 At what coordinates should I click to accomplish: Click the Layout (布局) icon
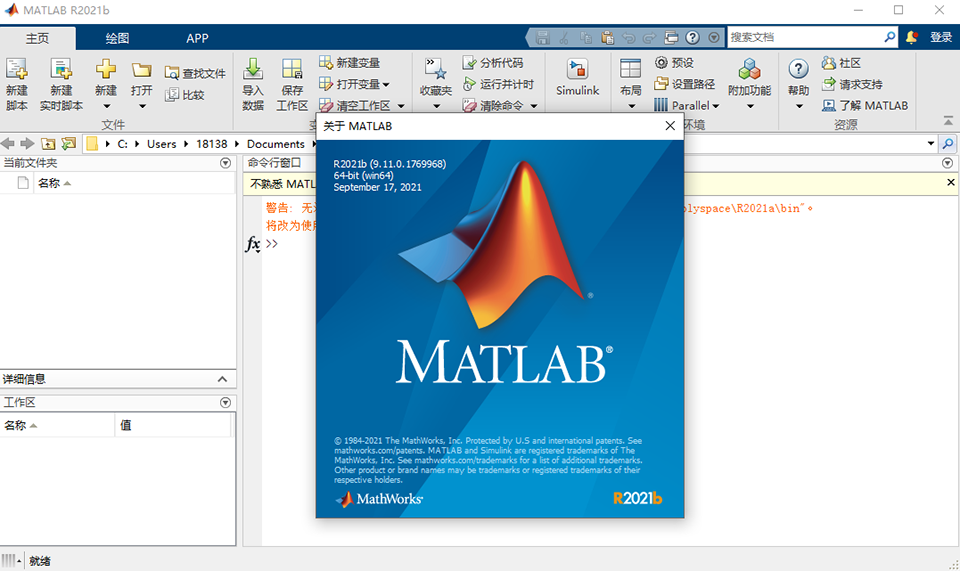pos(630,69)
